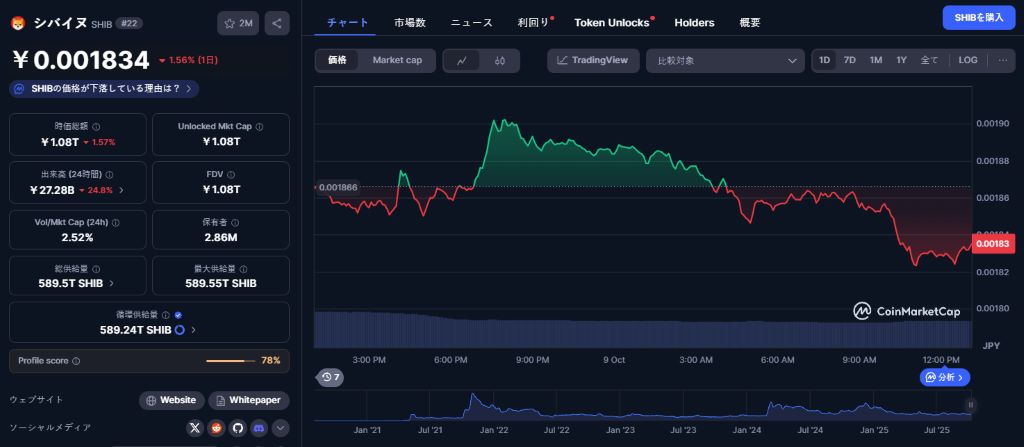Click info icon next to FDV
This screenshot has width=1024, height=447.
(x=232, y=175)
